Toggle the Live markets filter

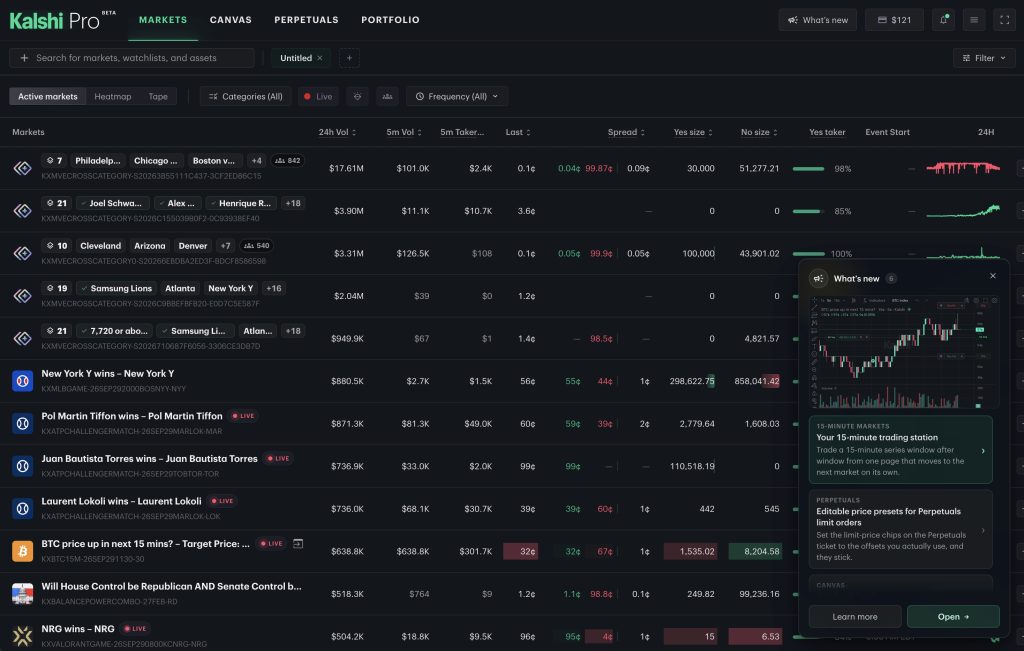(x=318, y=97)
